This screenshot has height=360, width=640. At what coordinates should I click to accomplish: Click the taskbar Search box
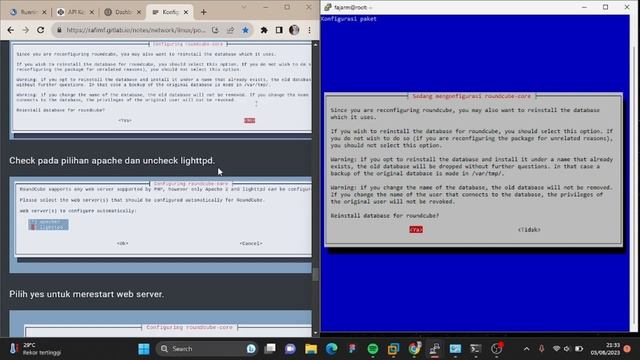pos(206,349)
